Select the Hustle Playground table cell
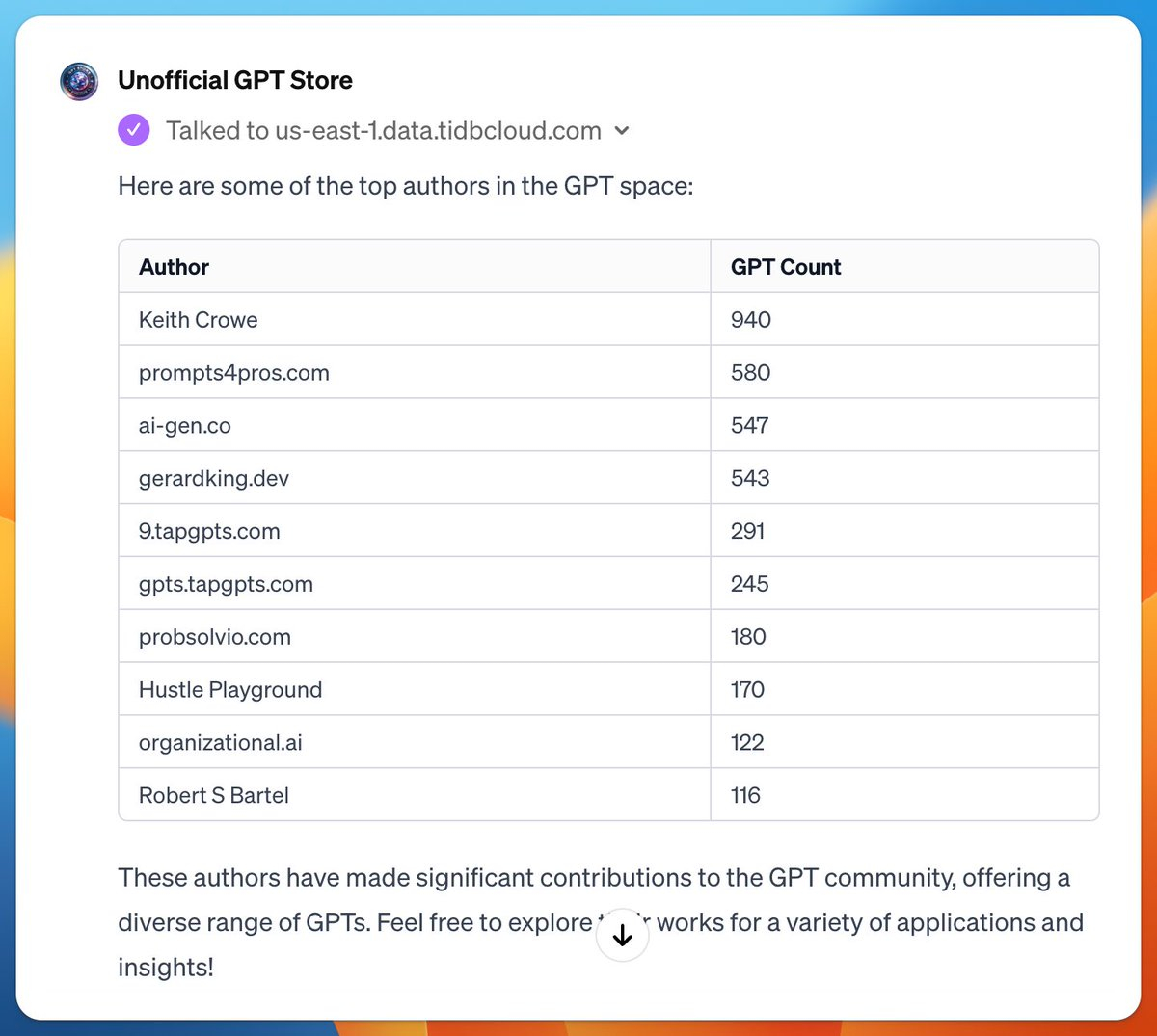The height and width of the screenshot is (1036, 1157). tap(415, 689)
